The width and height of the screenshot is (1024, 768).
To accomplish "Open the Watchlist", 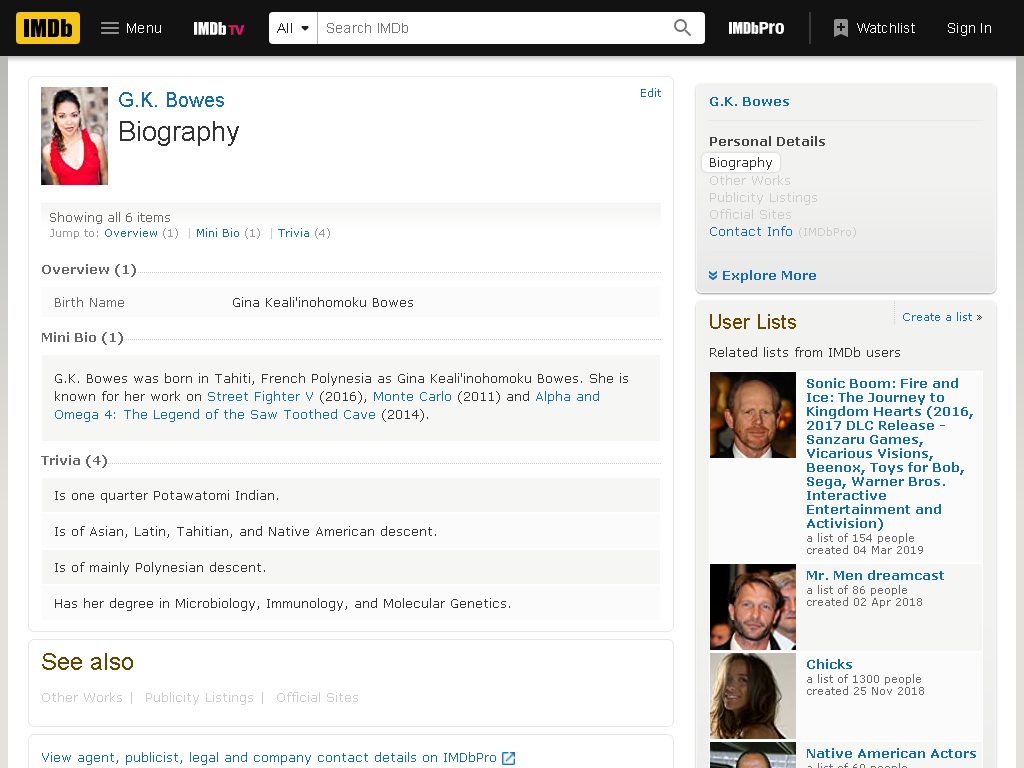I will (874, 28).
